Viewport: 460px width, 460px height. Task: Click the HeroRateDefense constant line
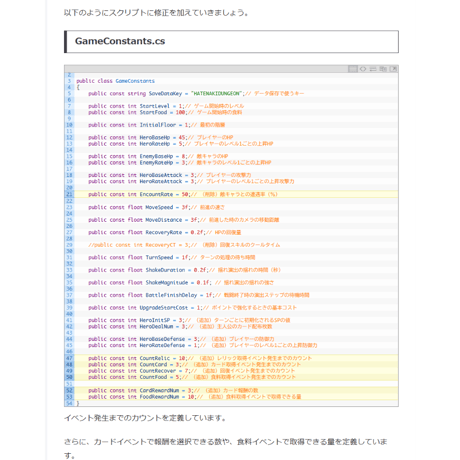click(203, 345)
